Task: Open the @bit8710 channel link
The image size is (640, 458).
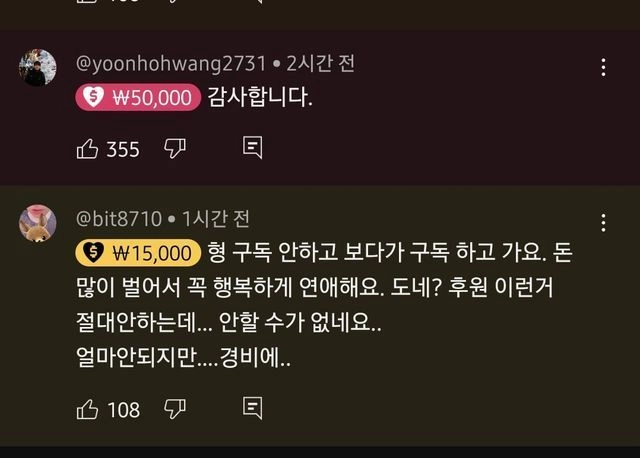Action: [119, 219]
